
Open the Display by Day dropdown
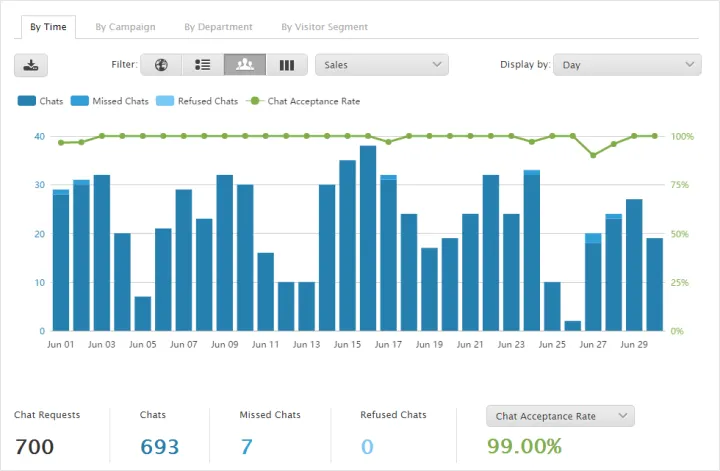tap(627, 65)
